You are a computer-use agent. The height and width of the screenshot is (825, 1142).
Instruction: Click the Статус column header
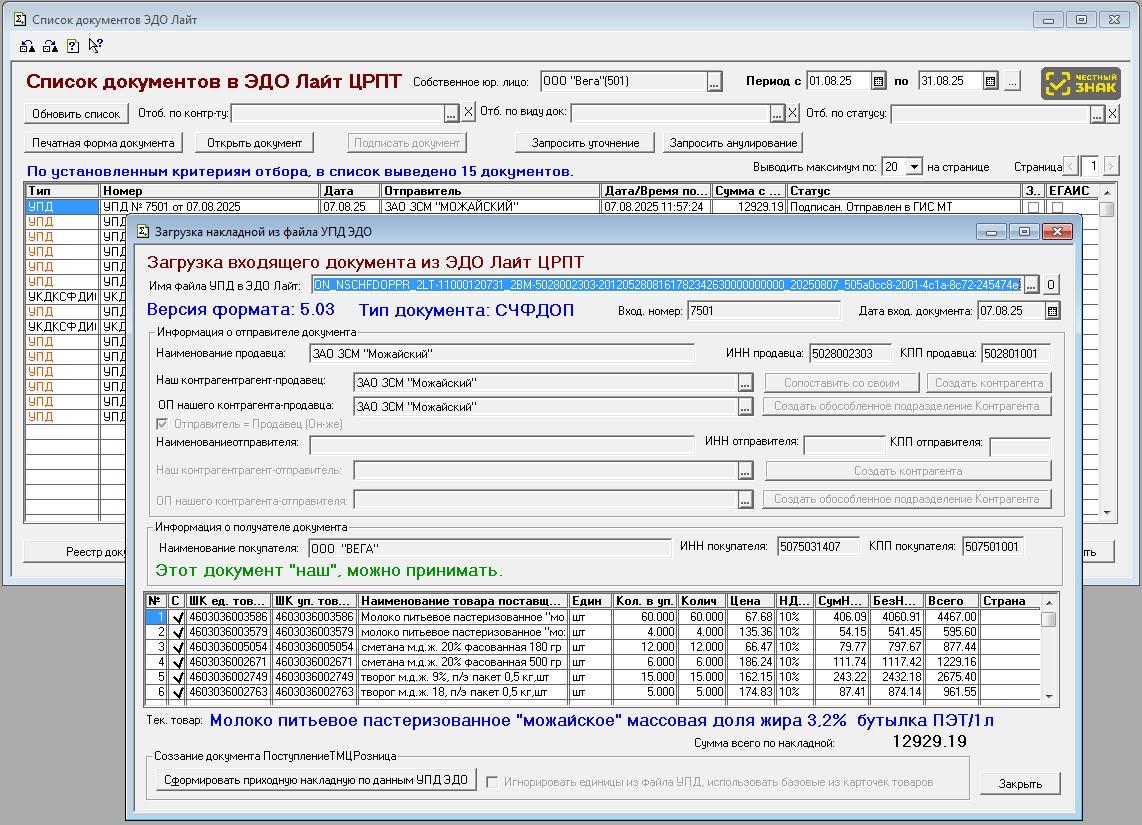click(902, 191)
